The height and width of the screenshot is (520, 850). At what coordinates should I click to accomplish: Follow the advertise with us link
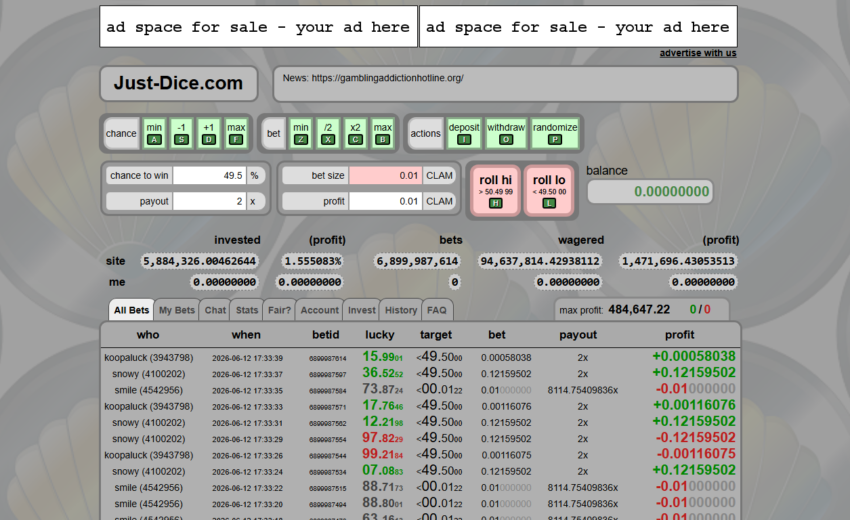[698, 53]
